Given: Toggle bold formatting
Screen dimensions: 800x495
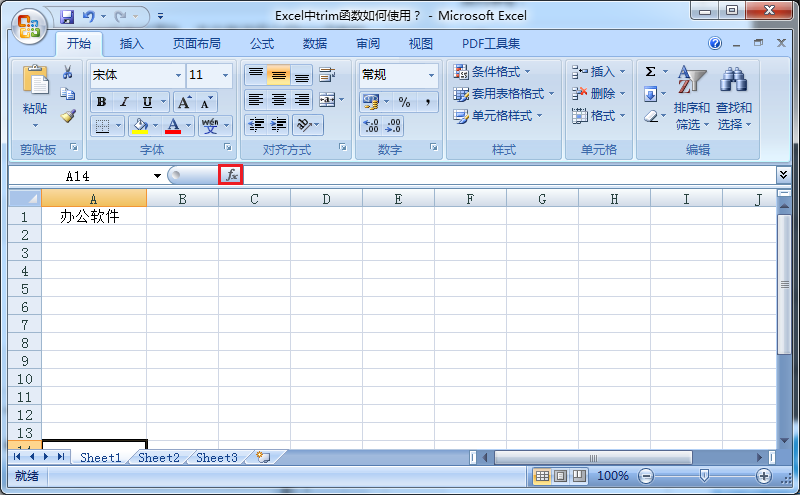Looking at the screenshot, I should coord(101,102).
